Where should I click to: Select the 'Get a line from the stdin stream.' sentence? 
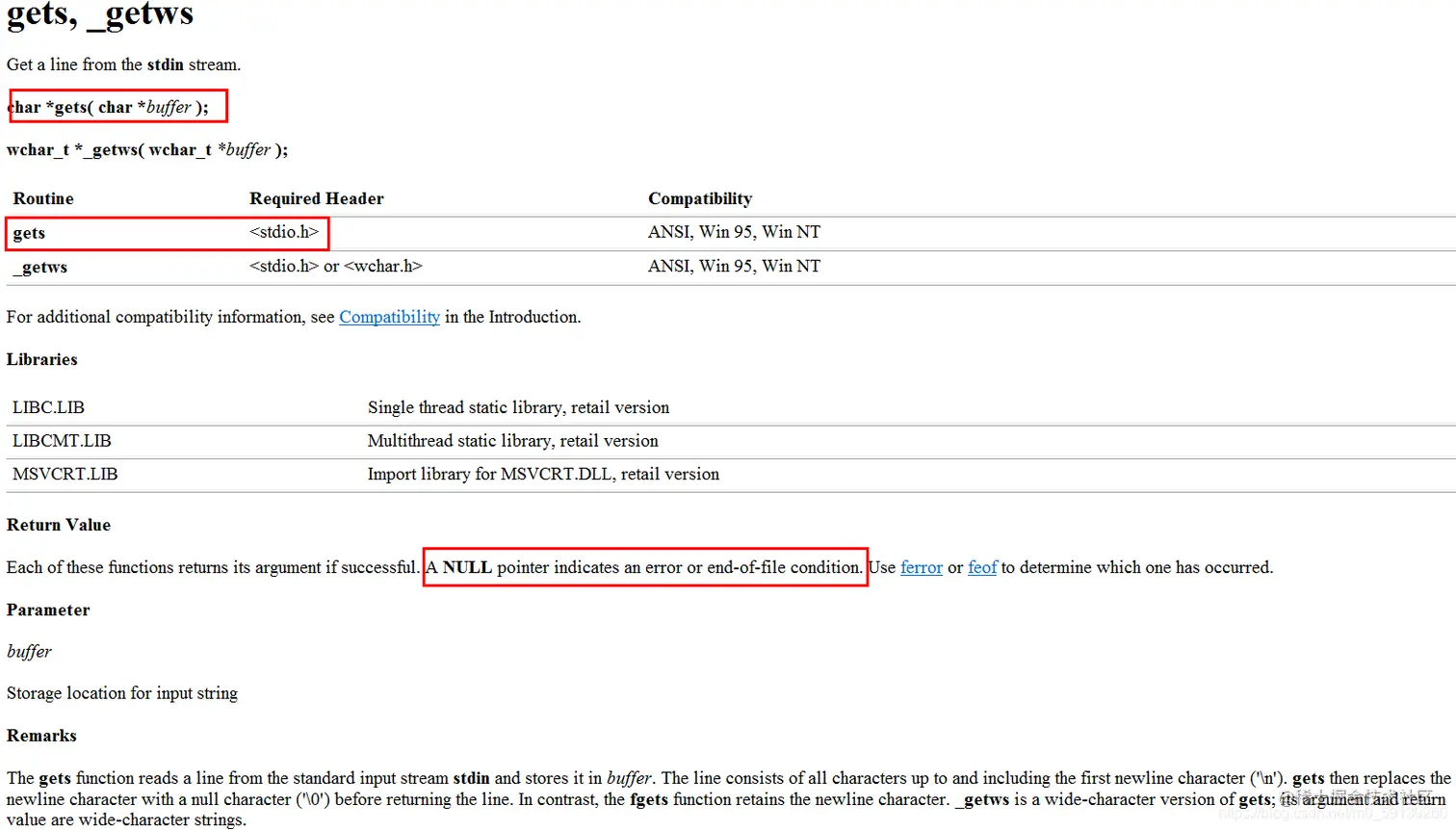coord(123,65)
